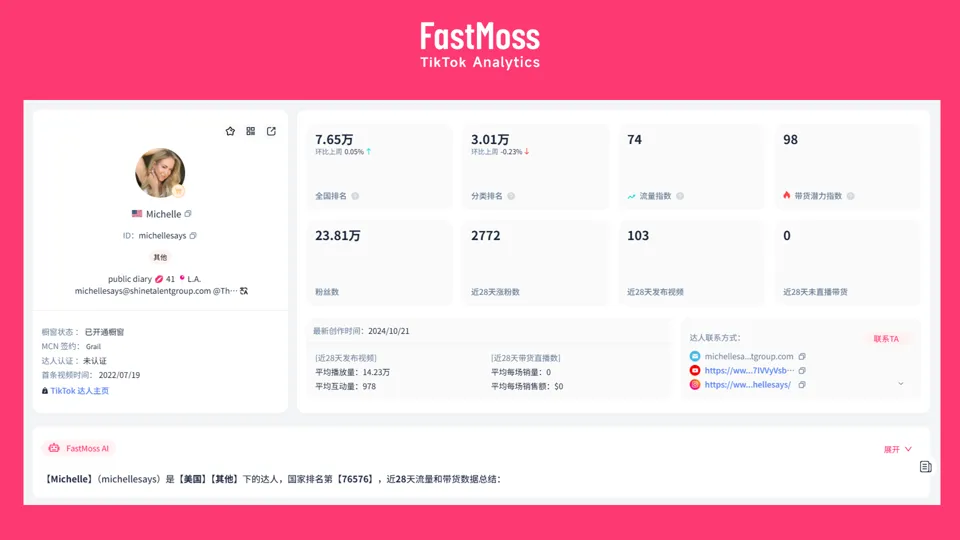Image resolution: width=960 pixels, height=540 pixels.
Task: Click the email michellesays@shinetalentgroup.com in bio
Action: (143, 291)
